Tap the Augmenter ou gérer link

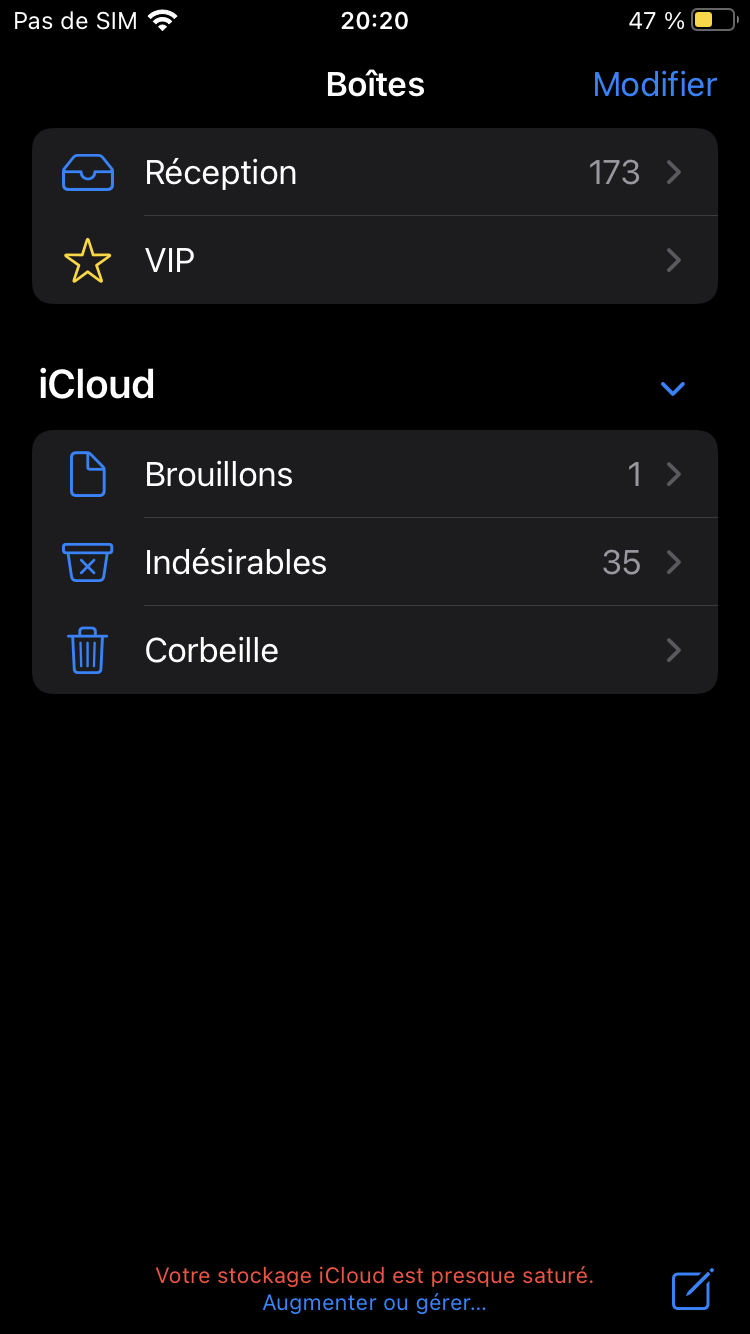click(x=374, y=1303)
